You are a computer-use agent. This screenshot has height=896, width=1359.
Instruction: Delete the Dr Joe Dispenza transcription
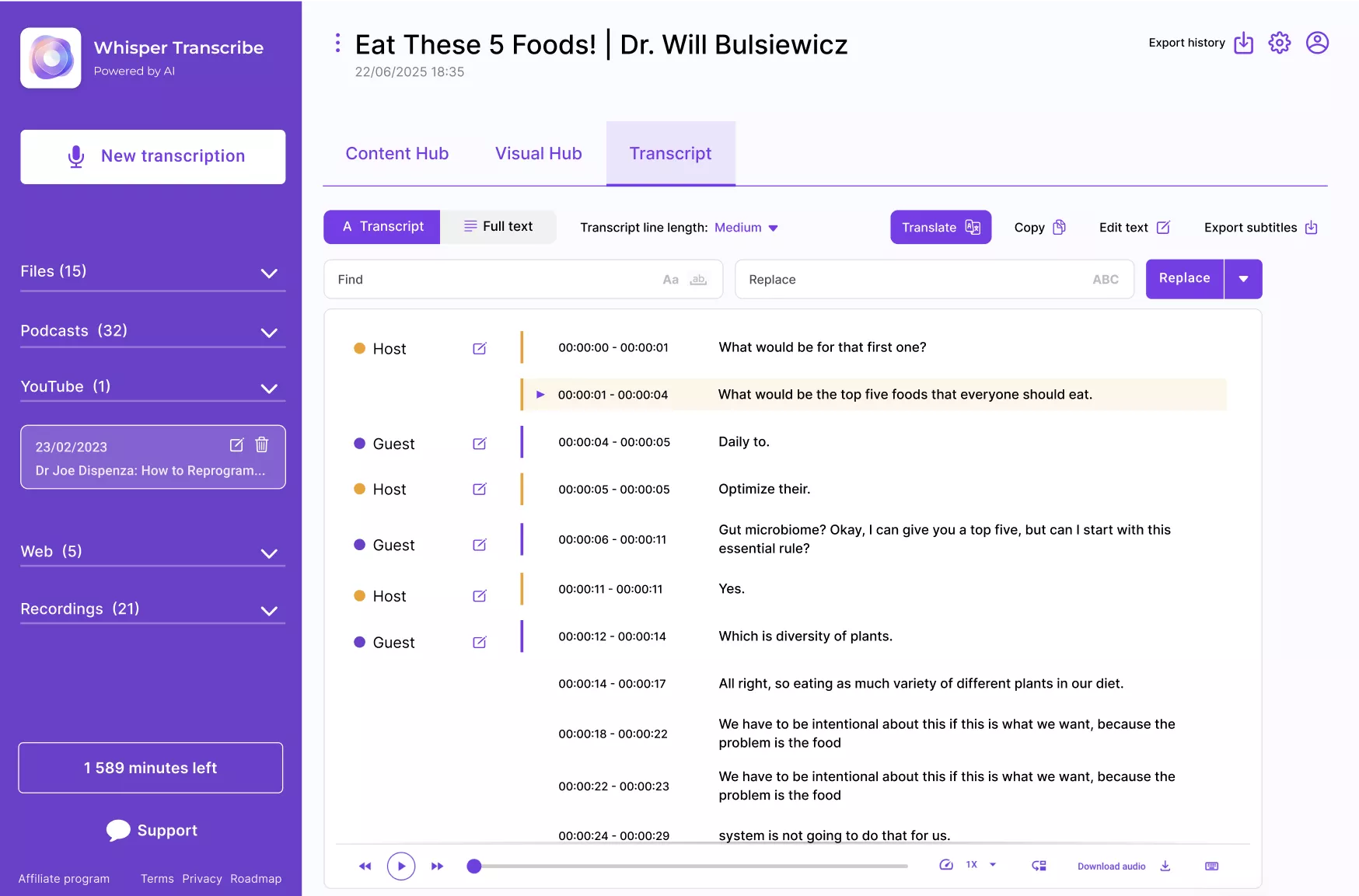click(x=262, y=445)
